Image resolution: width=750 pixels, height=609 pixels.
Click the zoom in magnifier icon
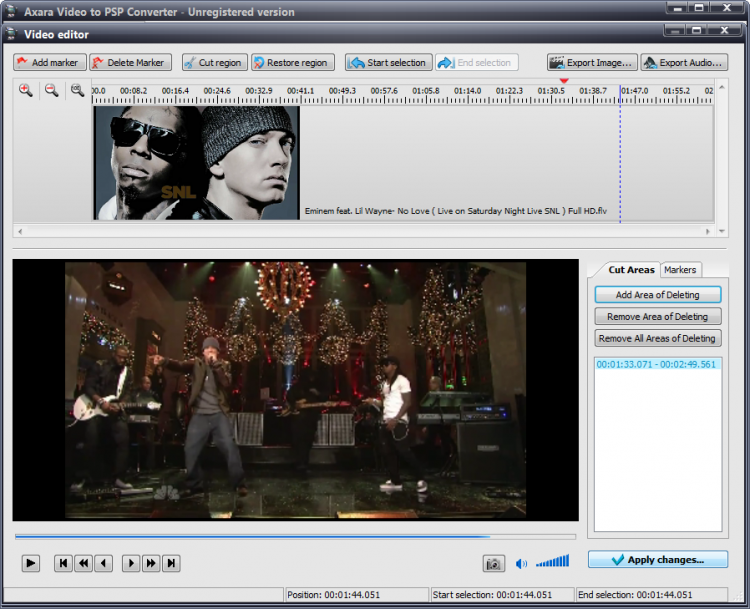pos(26,91)
